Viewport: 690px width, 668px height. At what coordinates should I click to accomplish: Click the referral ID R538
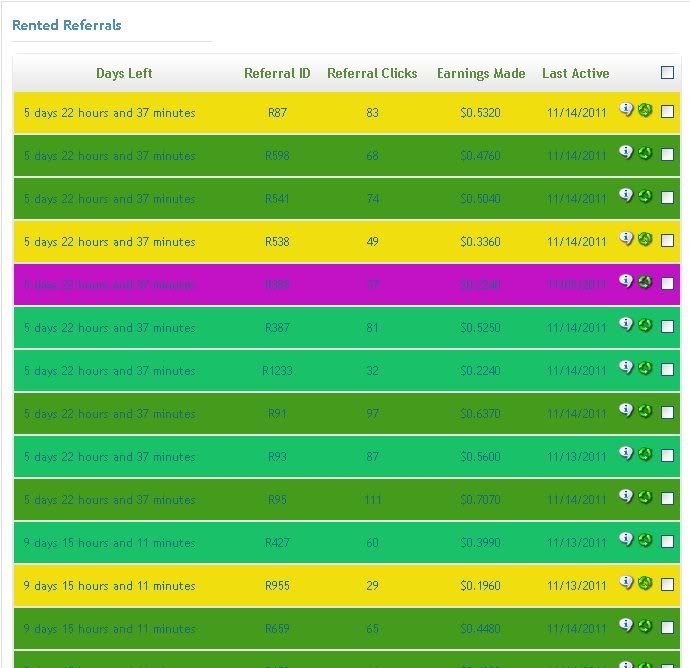[277, 242]
